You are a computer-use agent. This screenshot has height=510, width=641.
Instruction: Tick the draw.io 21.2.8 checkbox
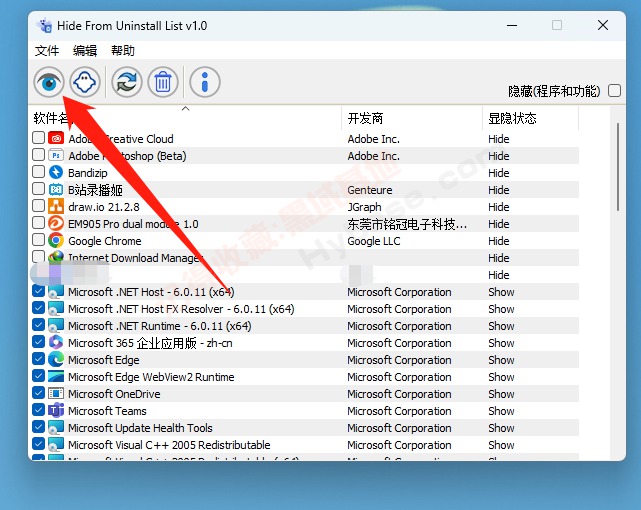(38, 206)
